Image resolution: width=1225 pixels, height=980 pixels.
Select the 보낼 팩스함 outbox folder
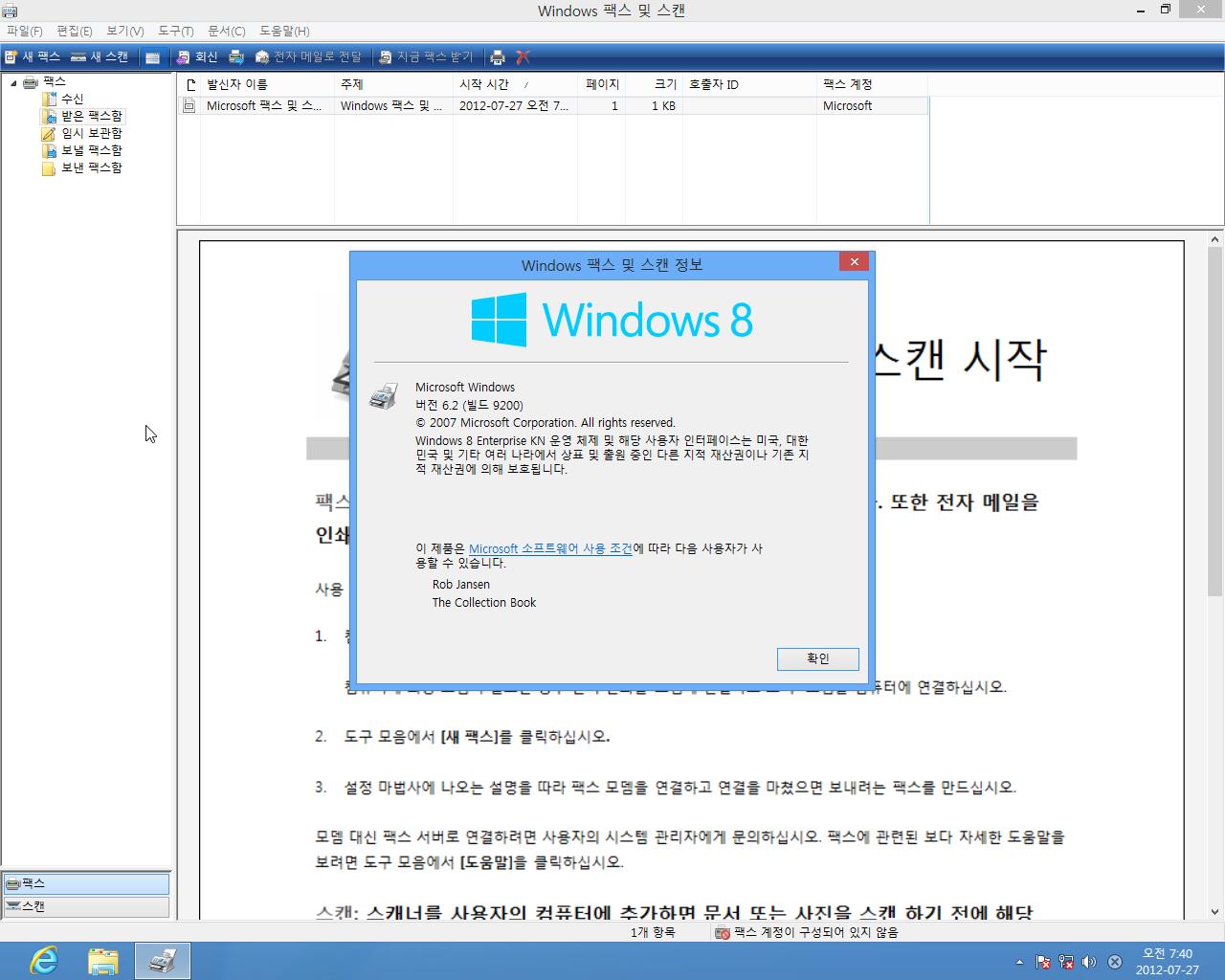click(x=92, y=150)
